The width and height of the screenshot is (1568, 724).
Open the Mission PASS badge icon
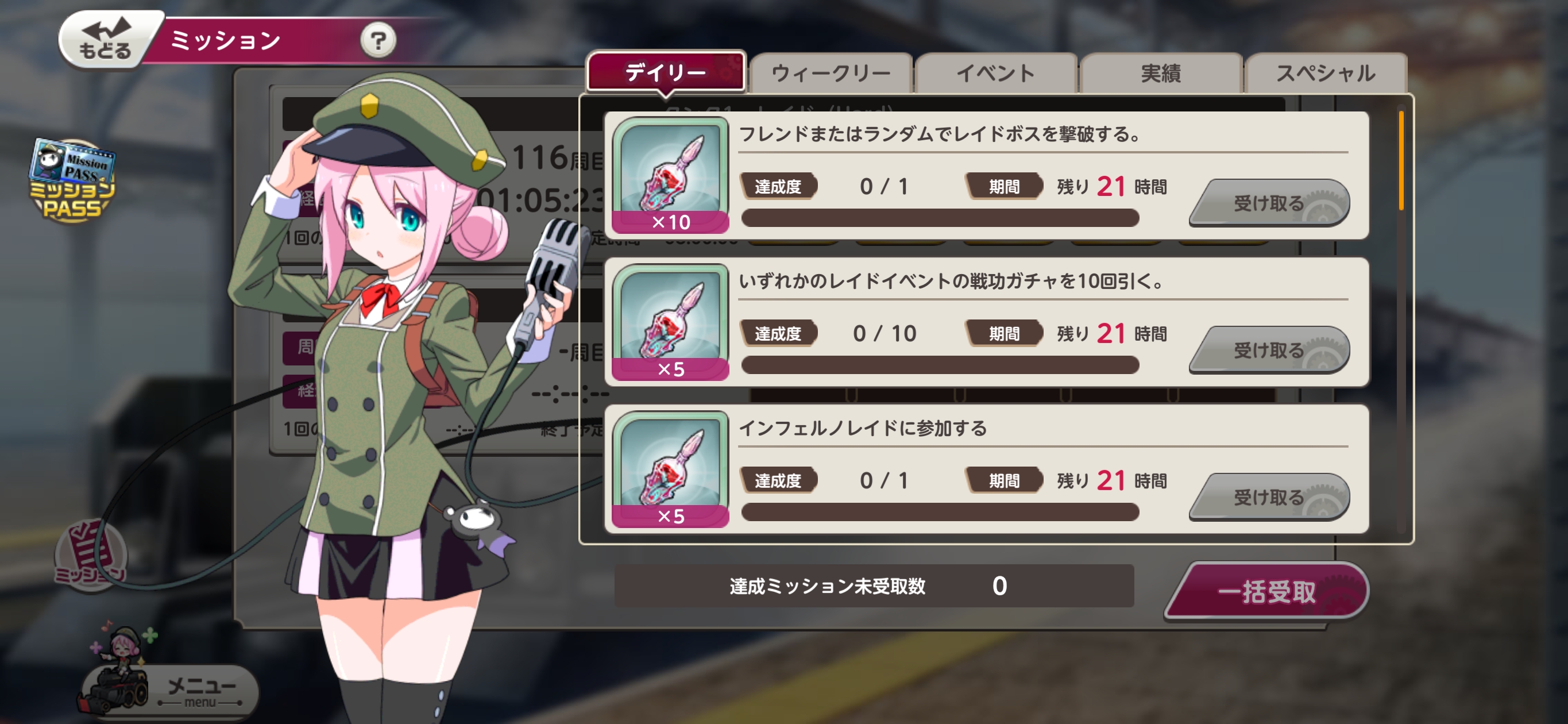coord(72,181)
